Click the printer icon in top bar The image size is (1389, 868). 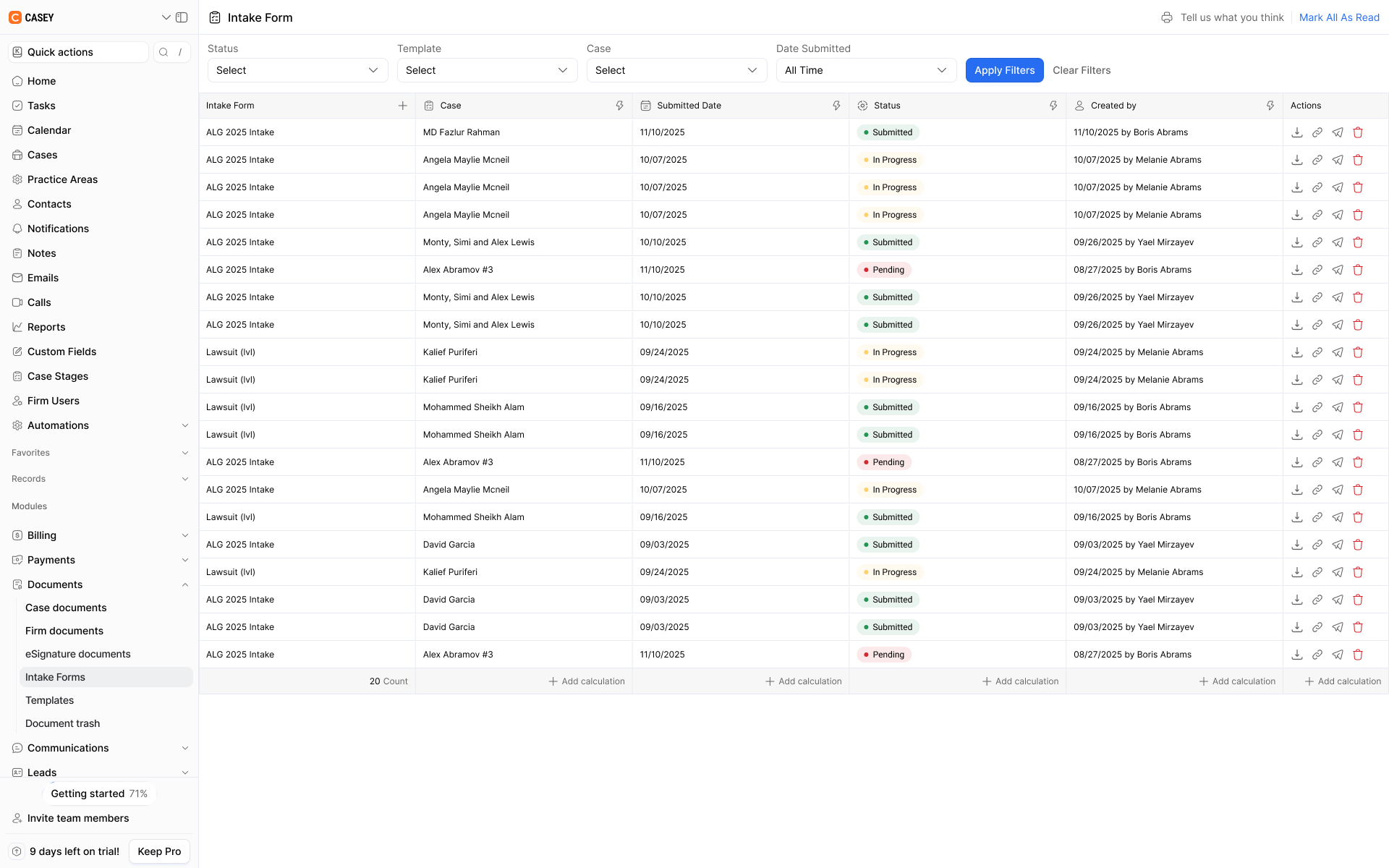(1167, 17)
